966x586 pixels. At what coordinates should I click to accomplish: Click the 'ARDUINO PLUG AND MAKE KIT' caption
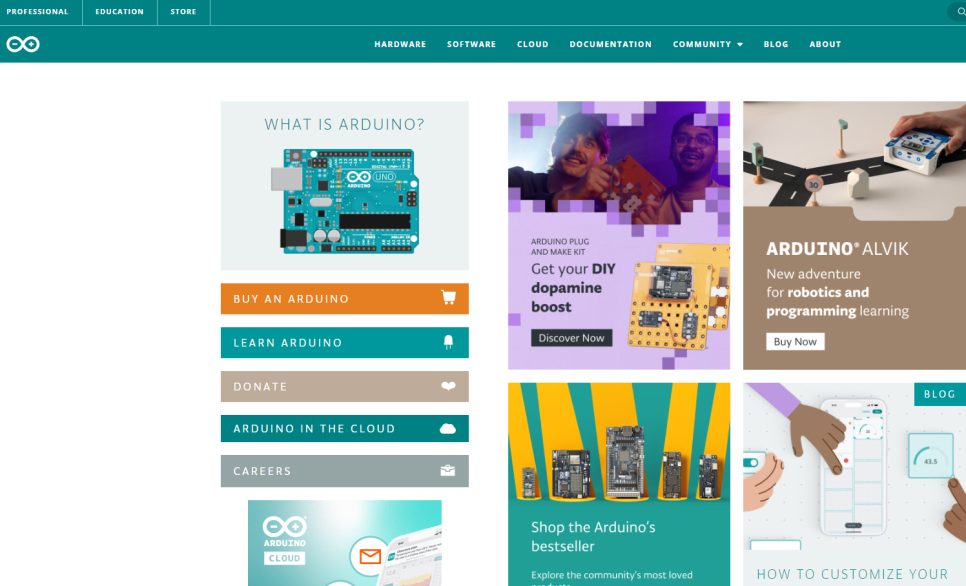560,246
